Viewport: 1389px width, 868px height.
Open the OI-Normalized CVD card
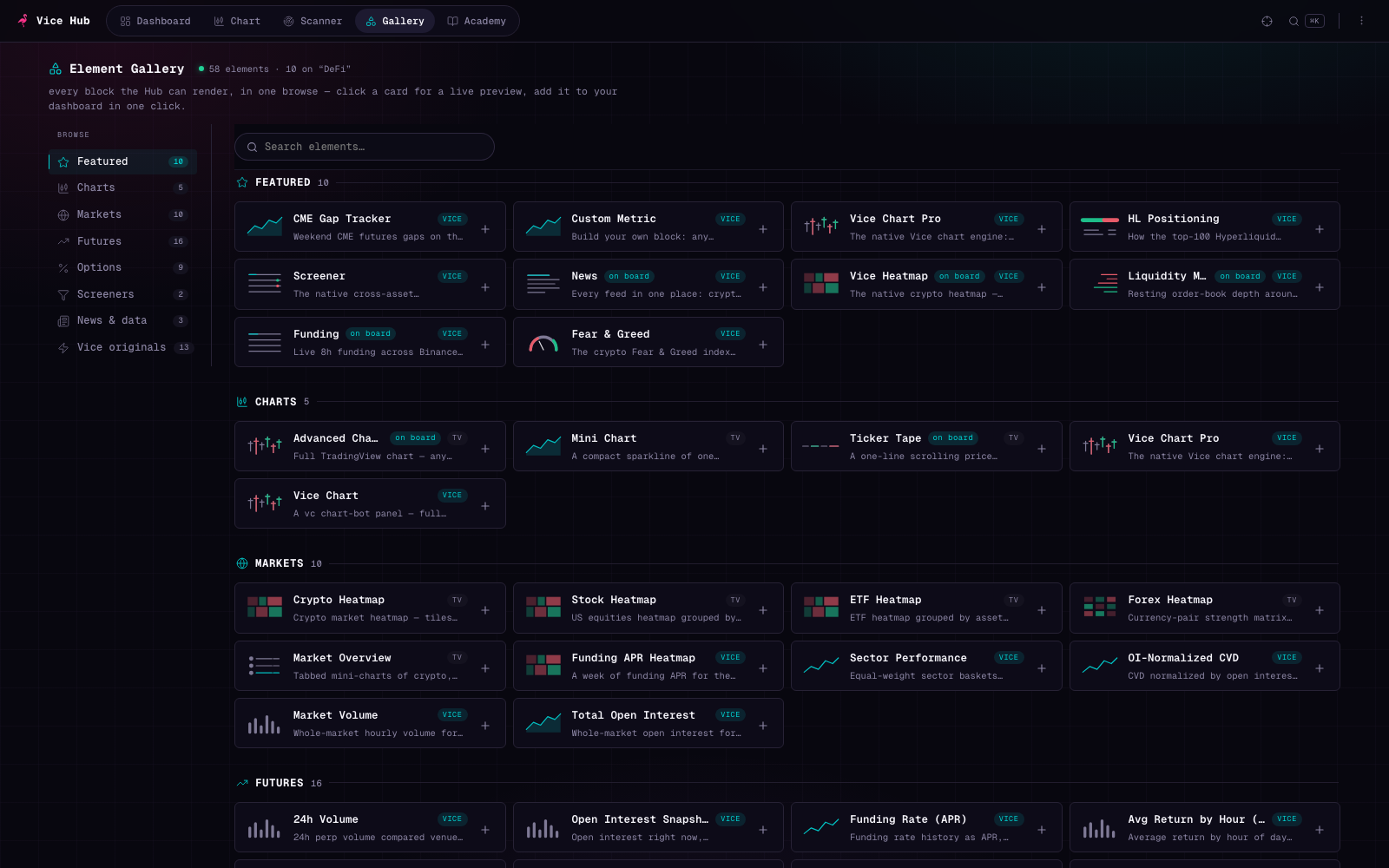1204,666
